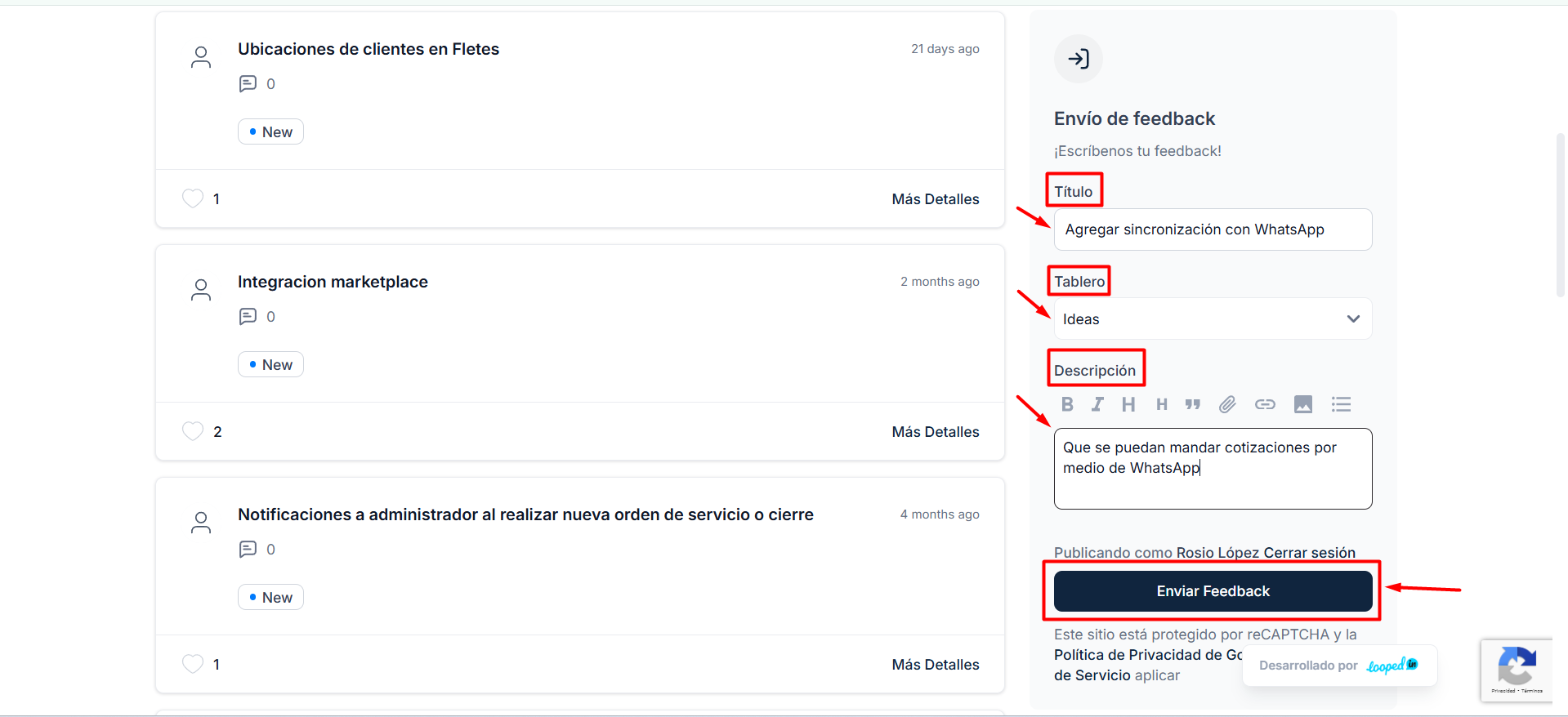This screenshot has width=1568, height=717.
Task: Click the Título input field
Action: pyautogui.click(x=1213, y=229)
